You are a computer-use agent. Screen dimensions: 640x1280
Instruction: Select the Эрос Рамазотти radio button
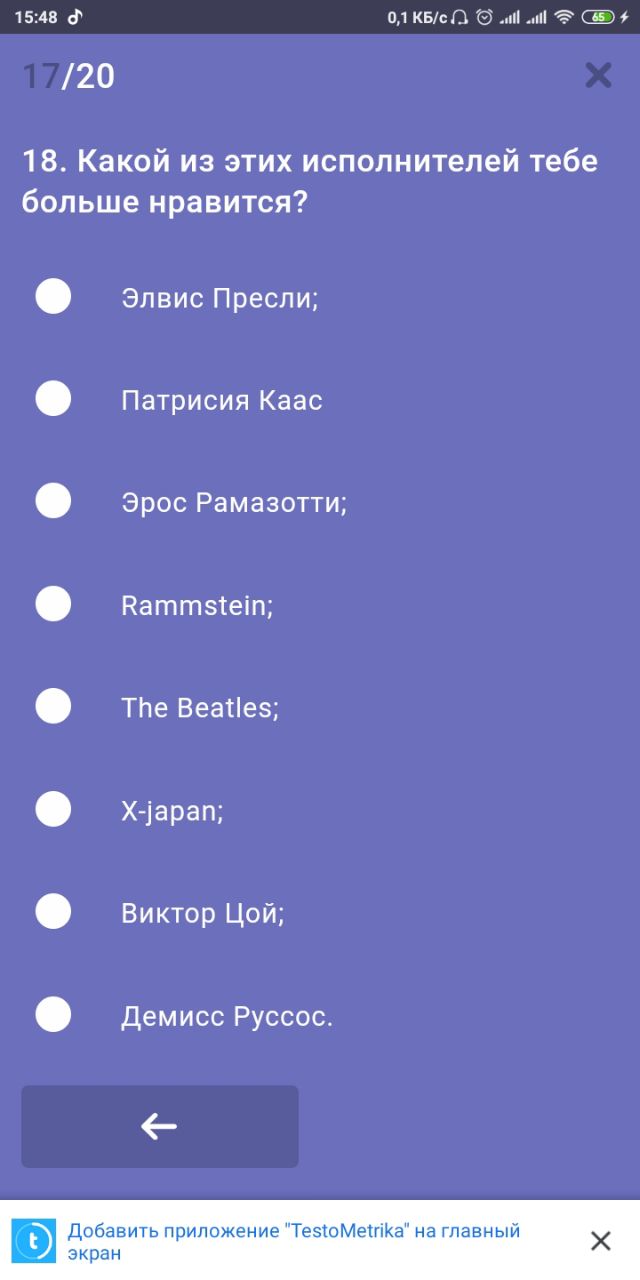pyautogui.click(x=53, y=501)
